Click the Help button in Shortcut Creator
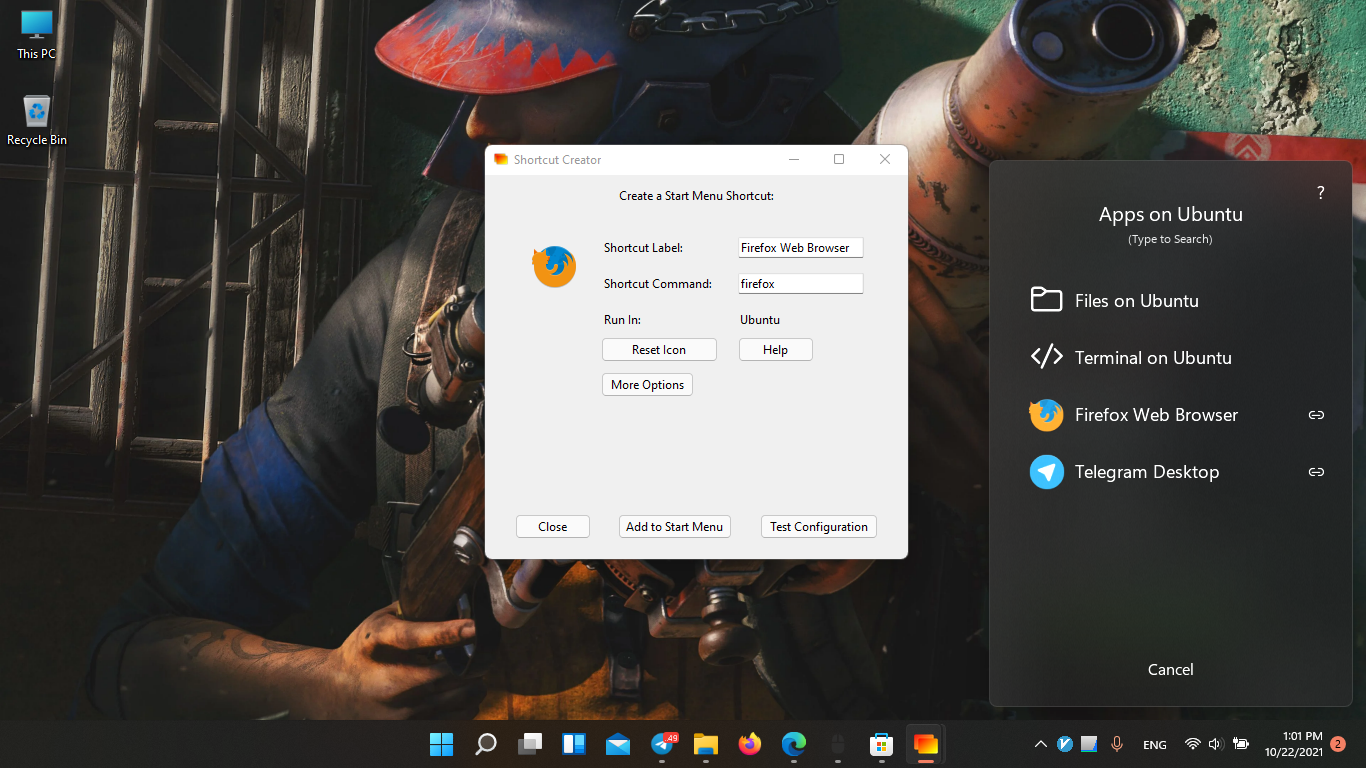Image resolution: width=1366 pixels, height=768 pixels. [775, 350]
